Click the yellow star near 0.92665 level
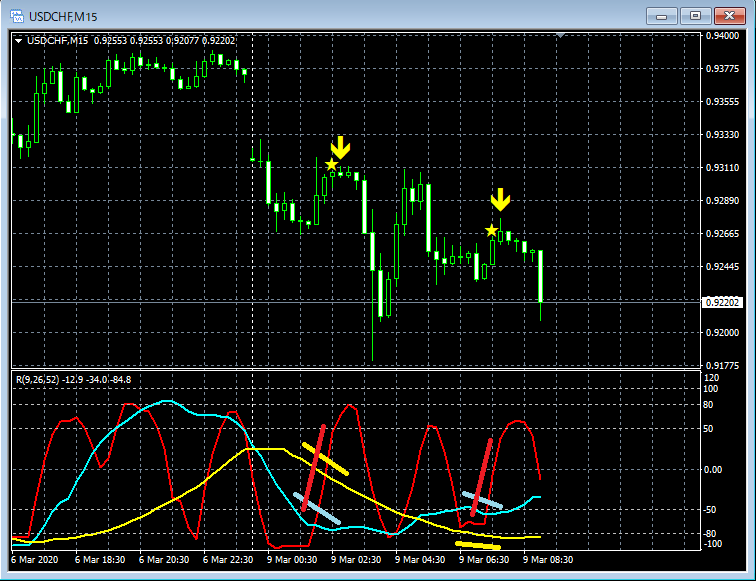 tap(491, 230)
